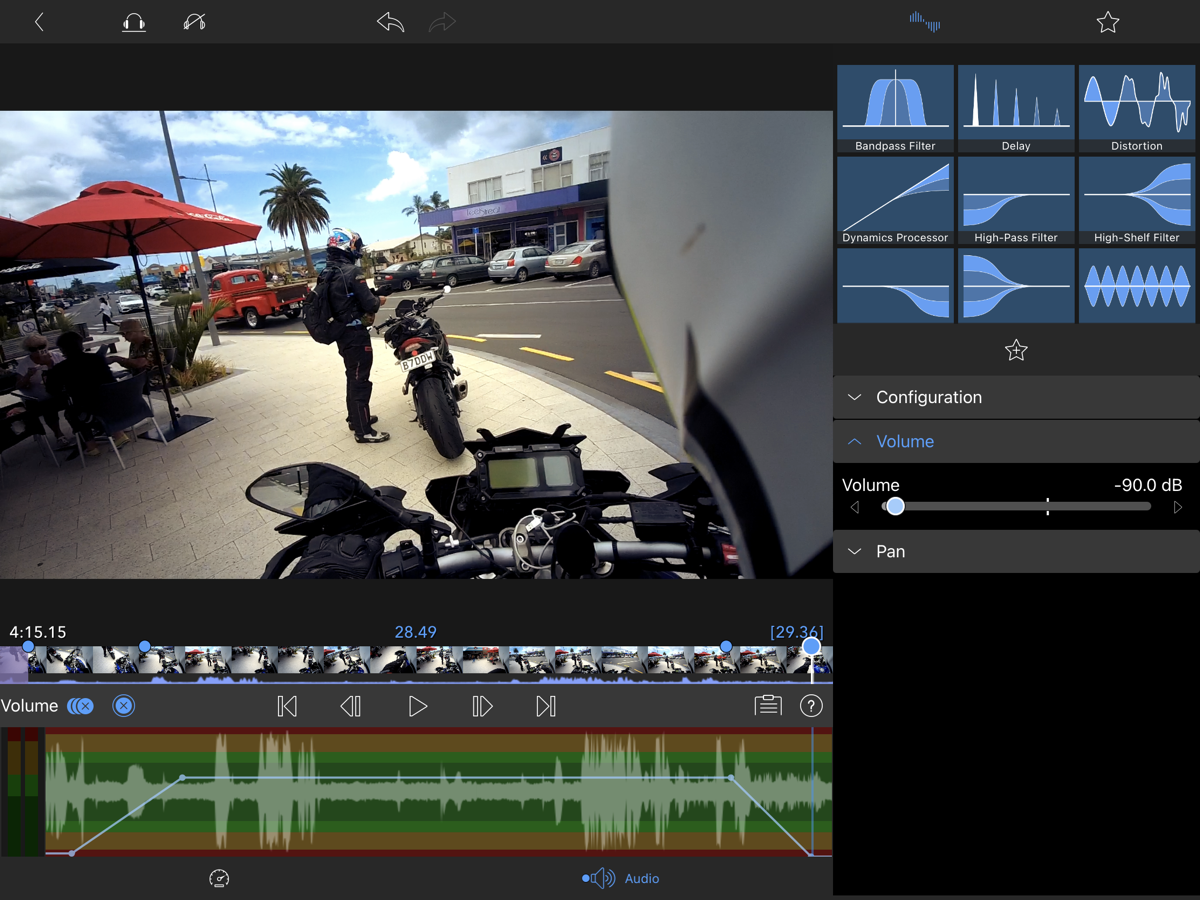Viewport: 1200px width, 900px height.
Task: Click the Volume slider thumb
Action: click(x=895, y=507)
